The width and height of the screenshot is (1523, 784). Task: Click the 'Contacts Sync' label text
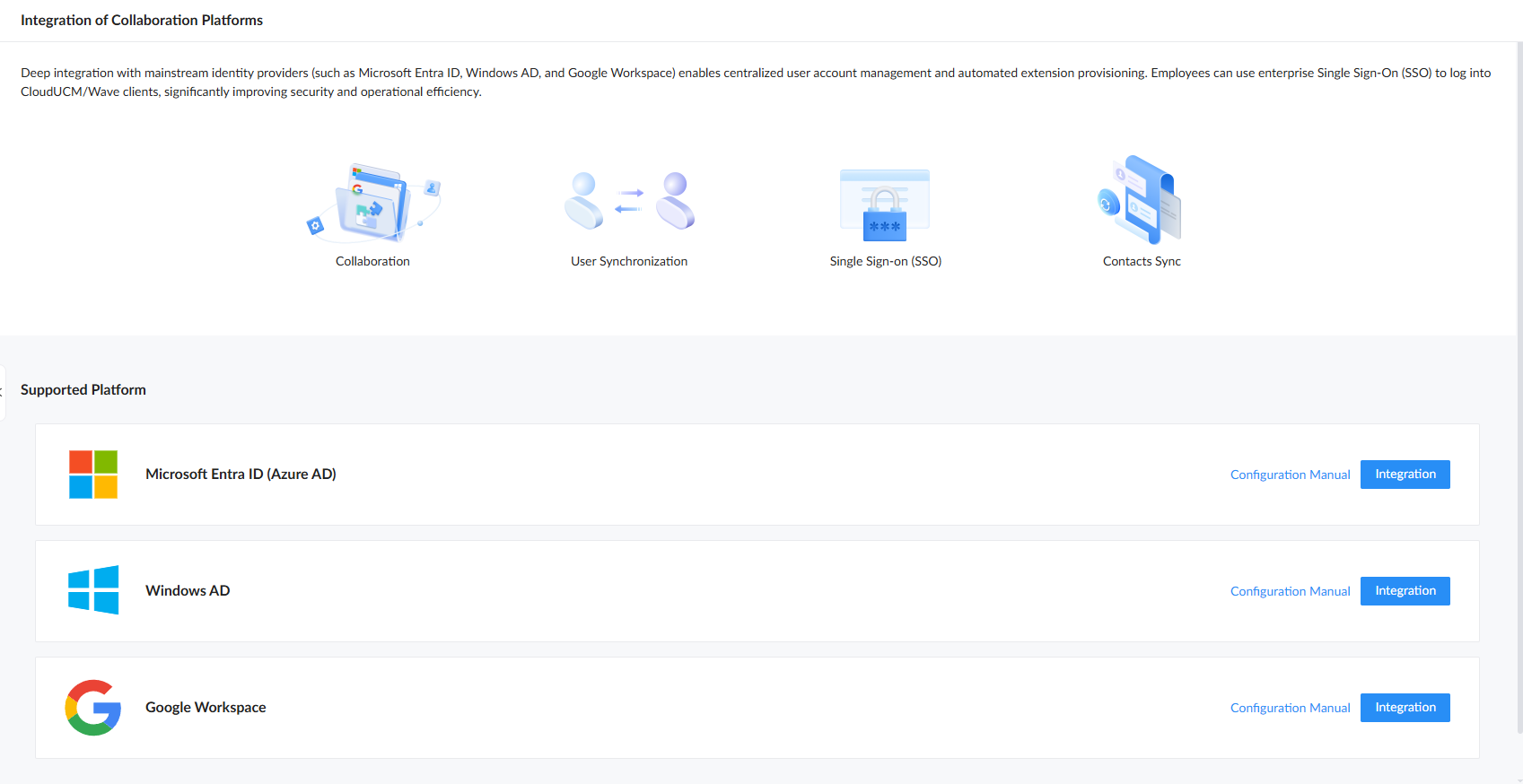click(1142, 261)
